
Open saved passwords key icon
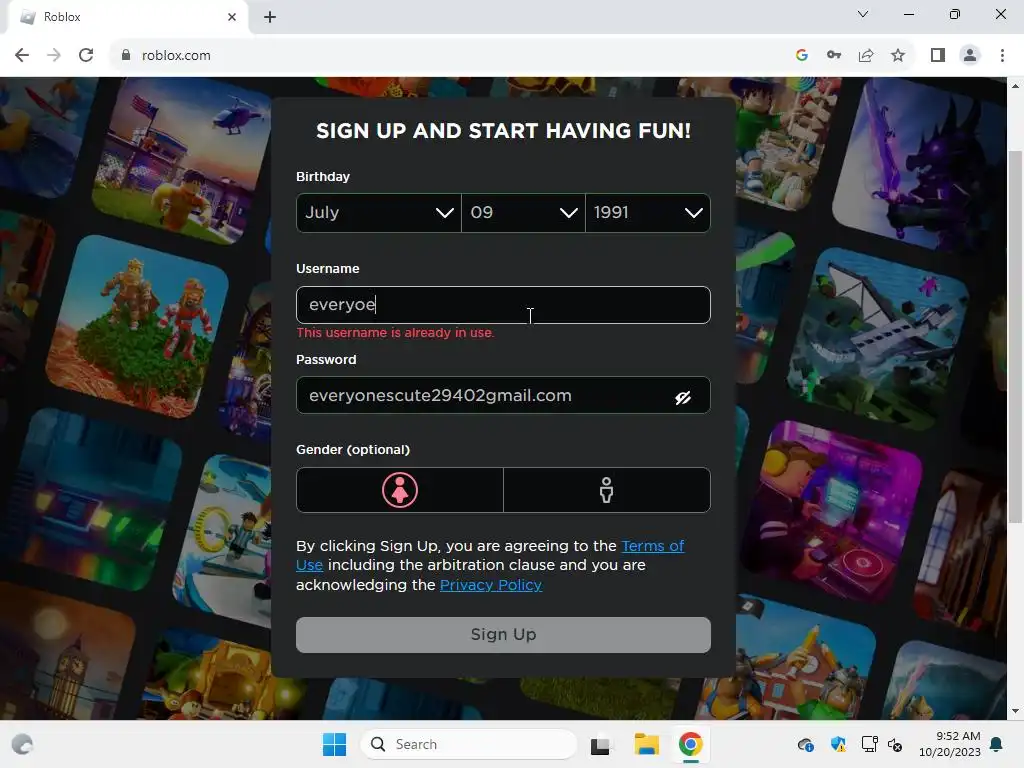click(x=834, y=56)
